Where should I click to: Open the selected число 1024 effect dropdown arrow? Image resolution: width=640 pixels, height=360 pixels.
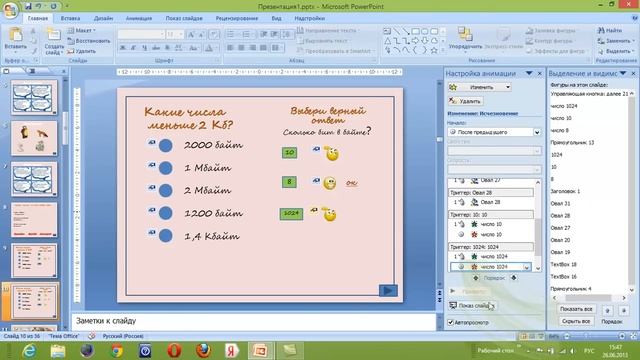tap(527, 267)
